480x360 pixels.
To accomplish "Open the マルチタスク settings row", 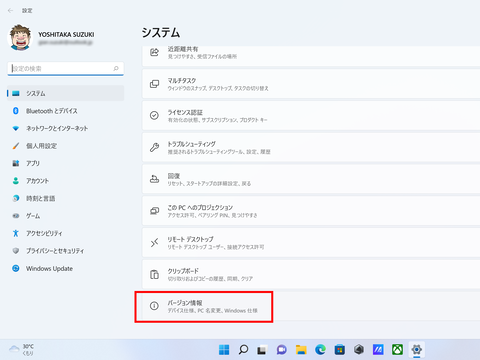I will coord(311,84).
